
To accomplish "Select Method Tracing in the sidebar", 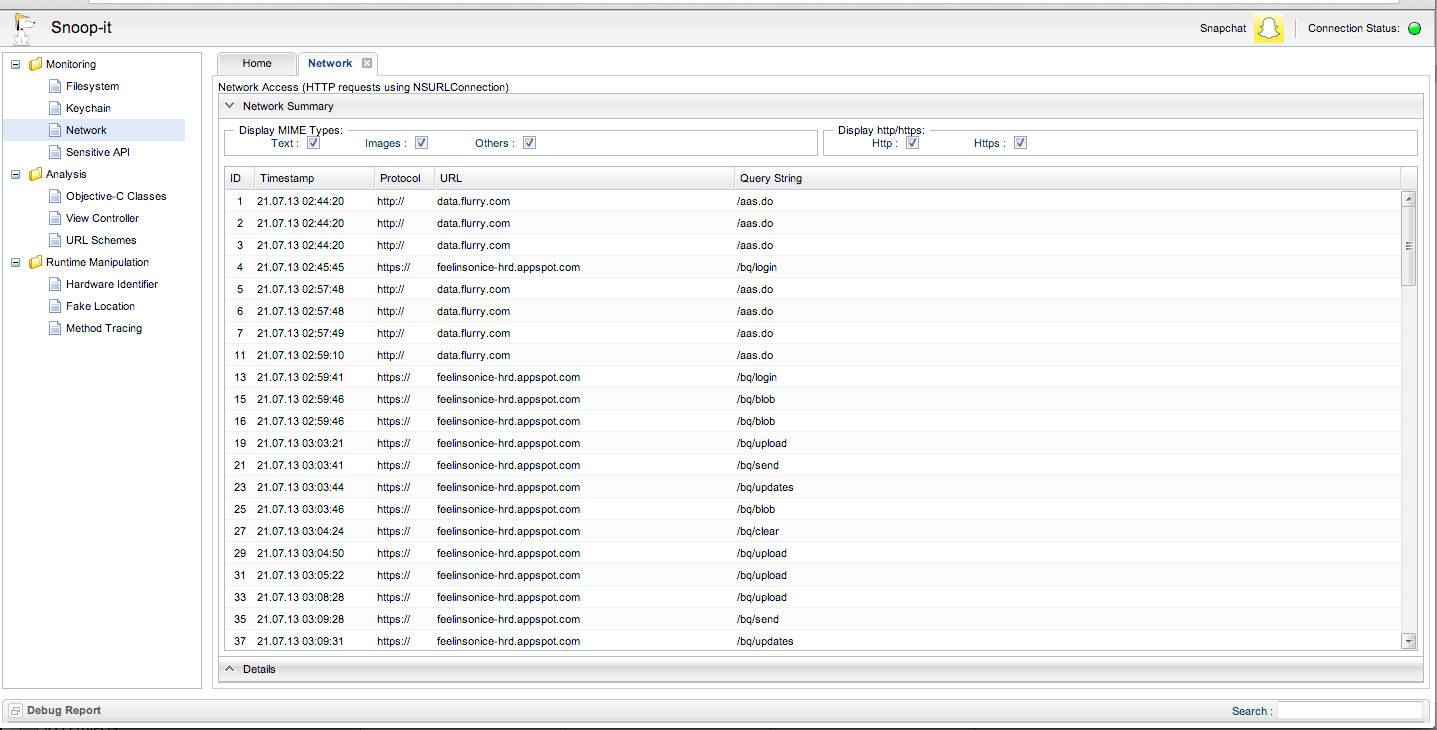I will click(104, 329).
